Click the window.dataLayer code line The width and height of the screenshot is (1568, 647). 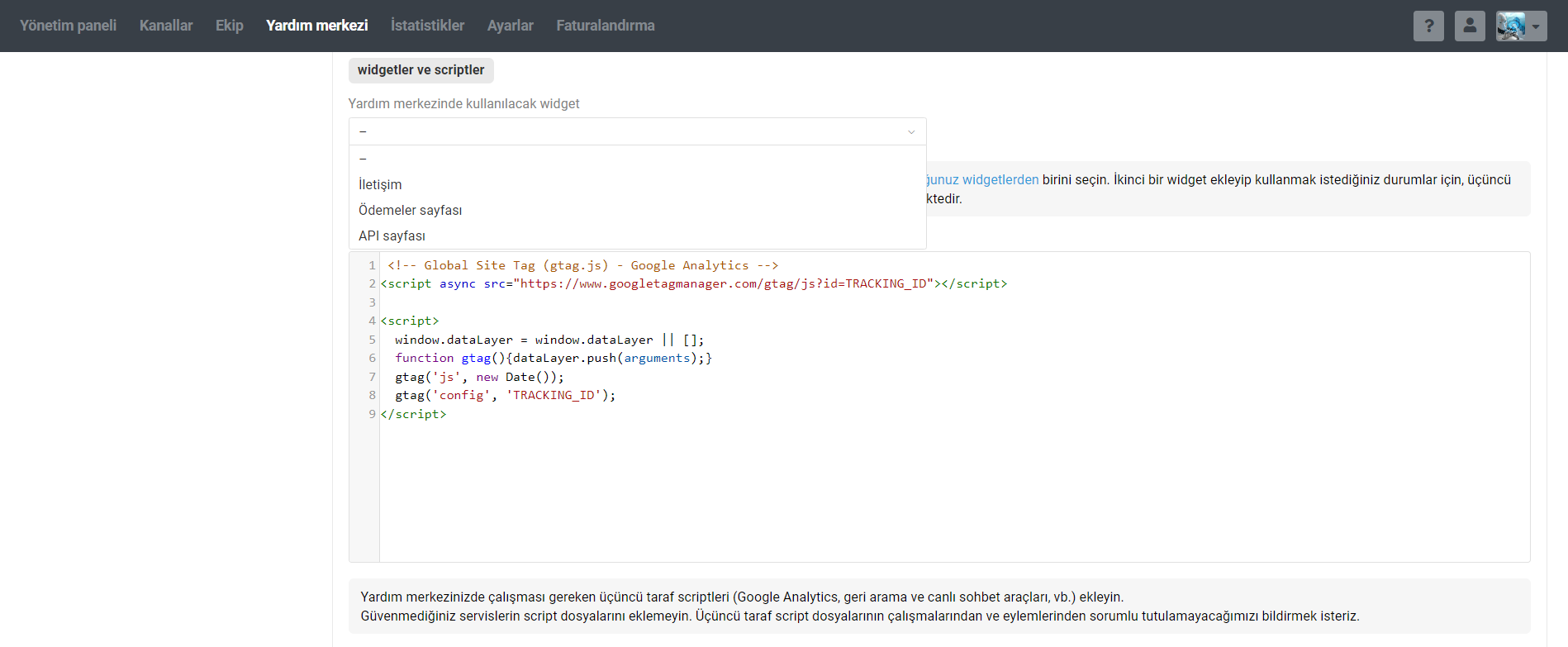pos(549,340)
